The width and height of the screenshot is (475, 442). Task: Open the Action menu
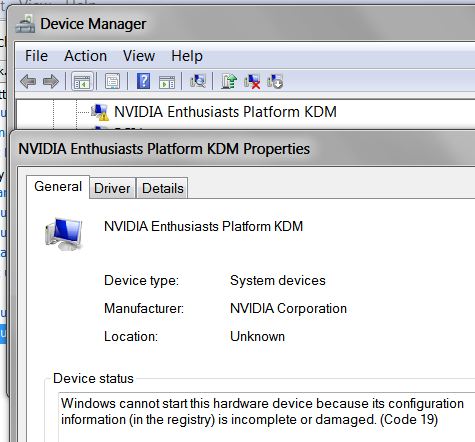86,56
